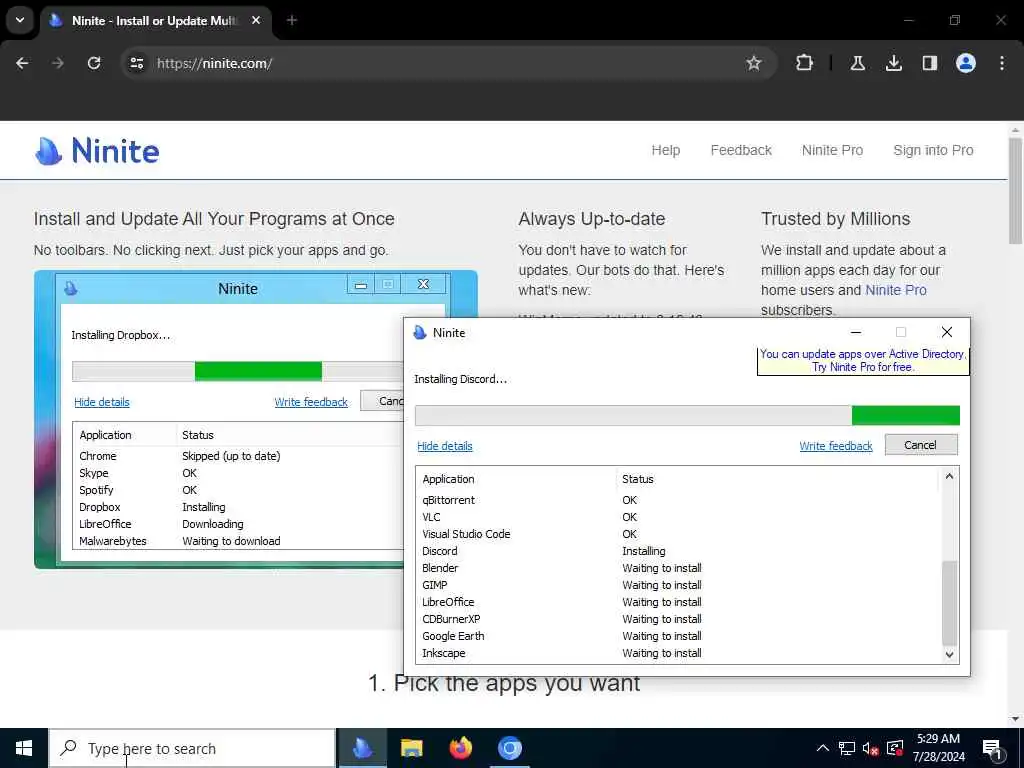Image resolution: width=1024 pixels, height=768 pixels.
Task: Open Chrome Labs flask icon
Action: (857, 63)
